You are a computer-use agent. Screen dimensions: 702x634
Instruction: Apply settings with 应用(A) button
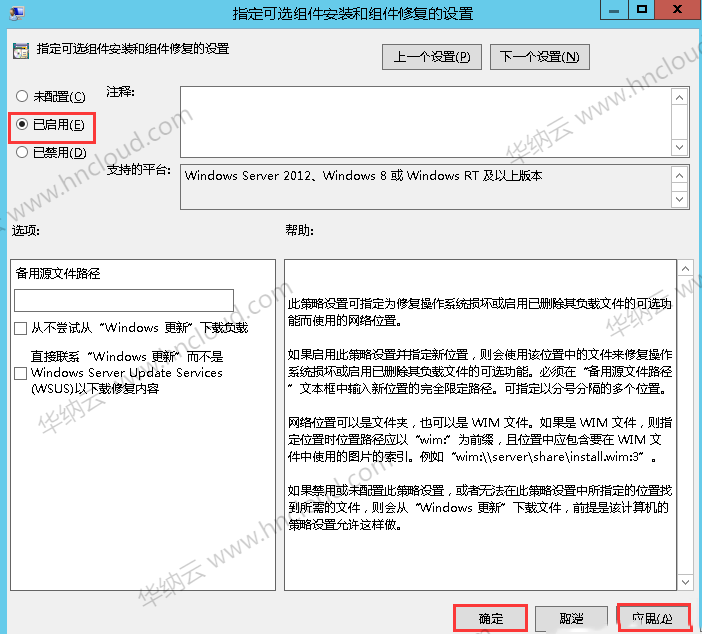653,619
